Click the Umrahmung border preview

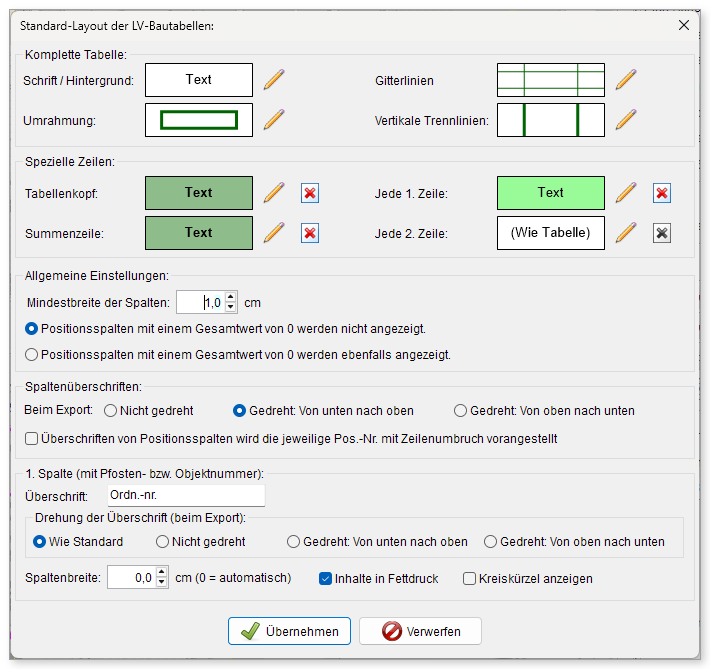(199, 120)
